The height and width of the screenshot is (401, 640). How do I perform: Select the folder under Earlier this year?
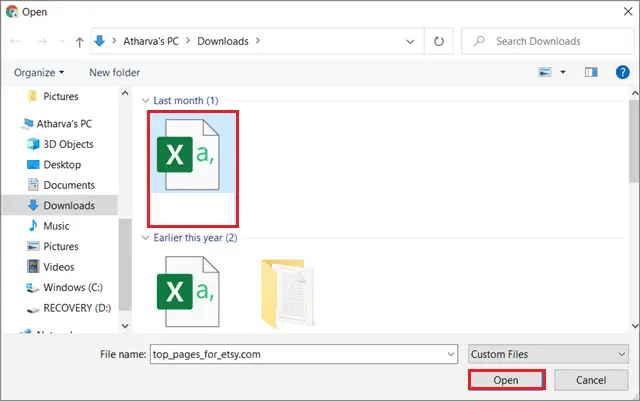coord(288,293)
